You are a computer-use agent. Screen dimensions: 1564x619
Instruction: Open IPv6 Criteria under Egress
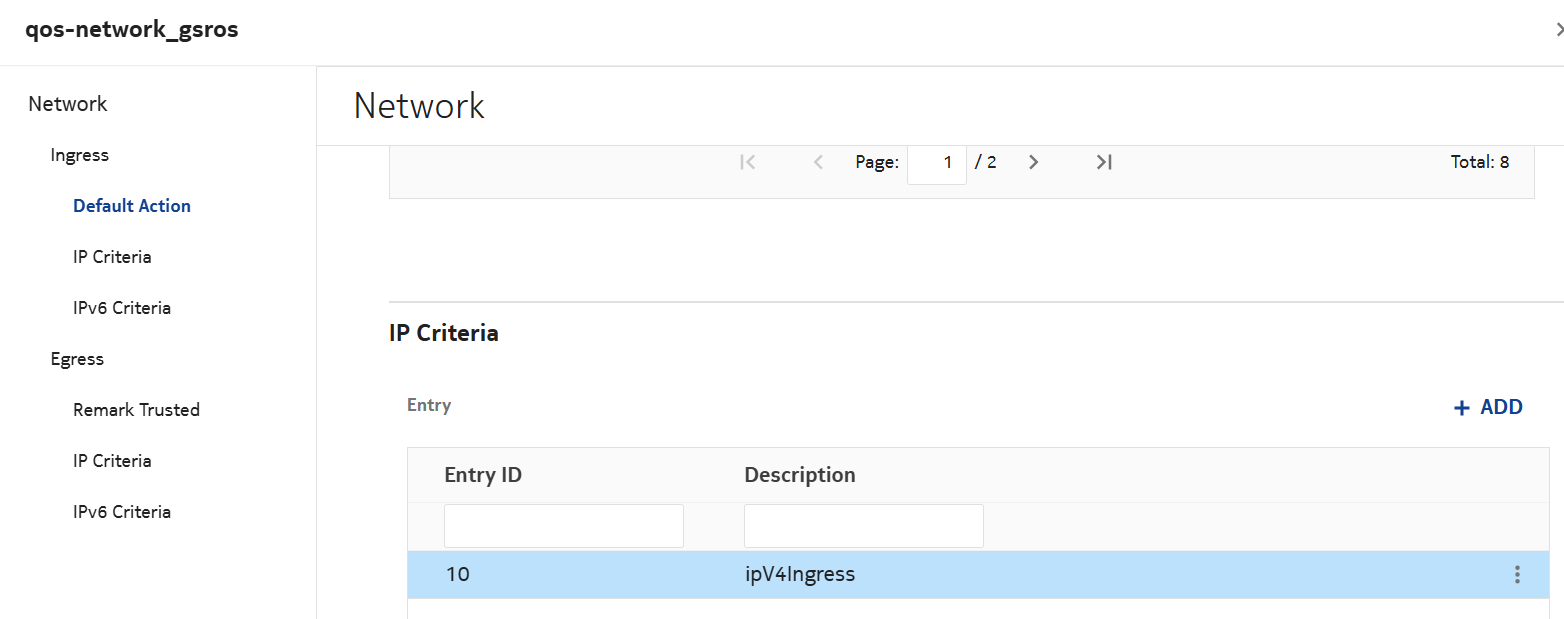pos(122,512)
